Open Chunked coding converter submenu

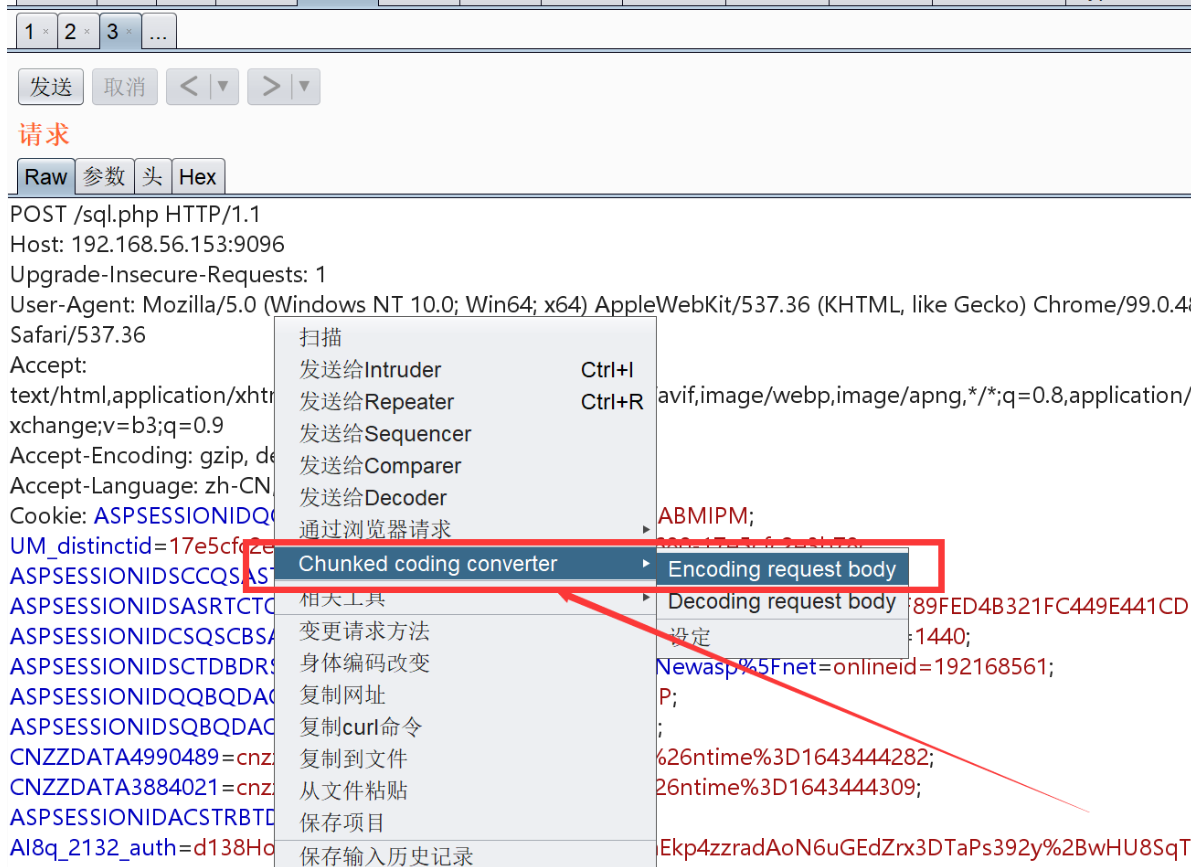[x=465, y=564]
